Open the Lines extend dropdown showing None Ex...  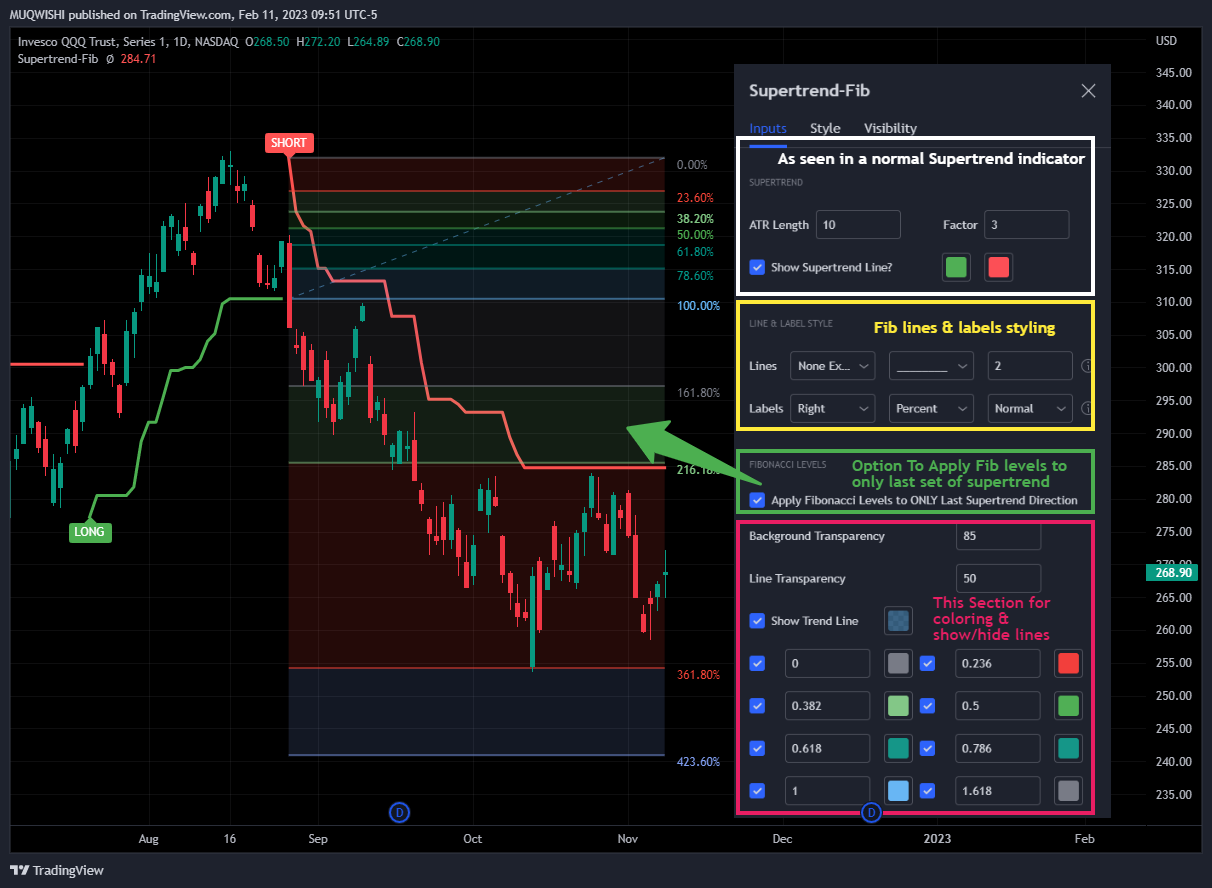(x=832, y=366)
